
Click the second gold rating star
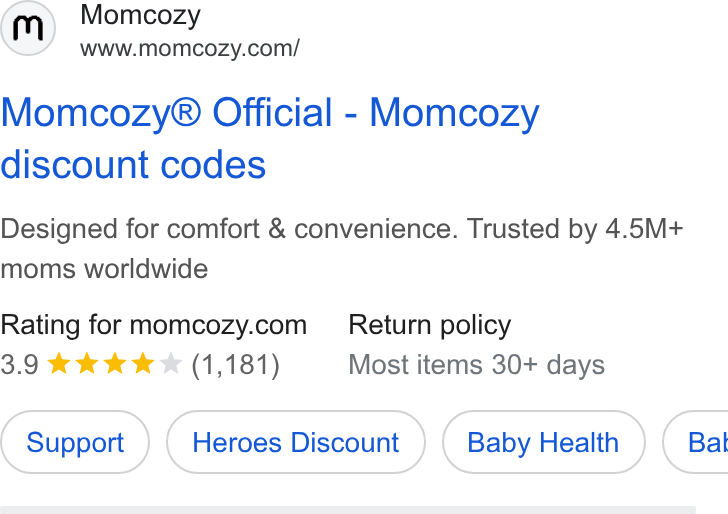[x=87, y=363]
